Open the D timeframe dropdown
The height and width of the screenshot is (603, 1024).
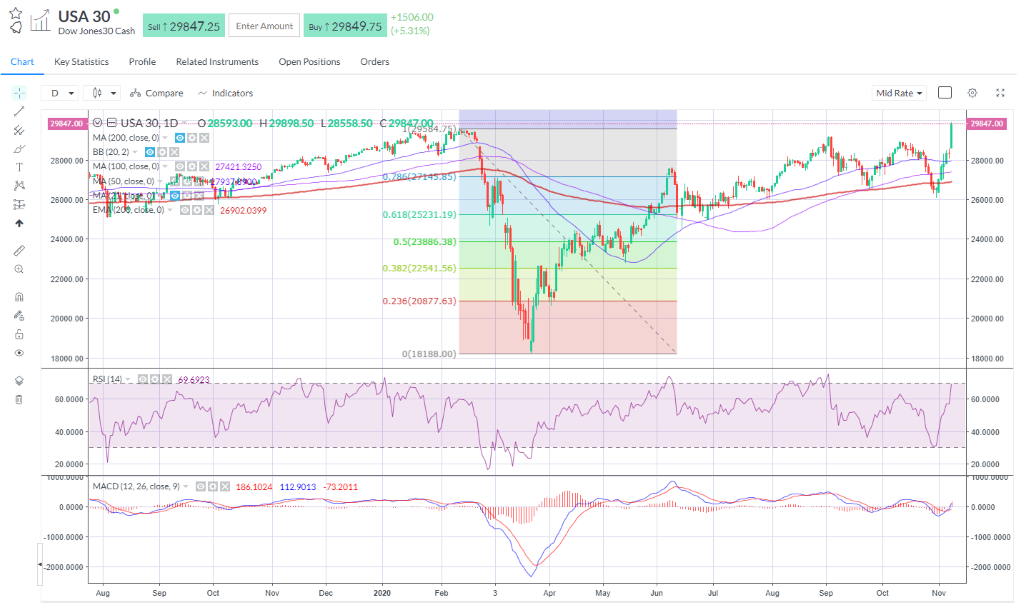click(62, 93)
